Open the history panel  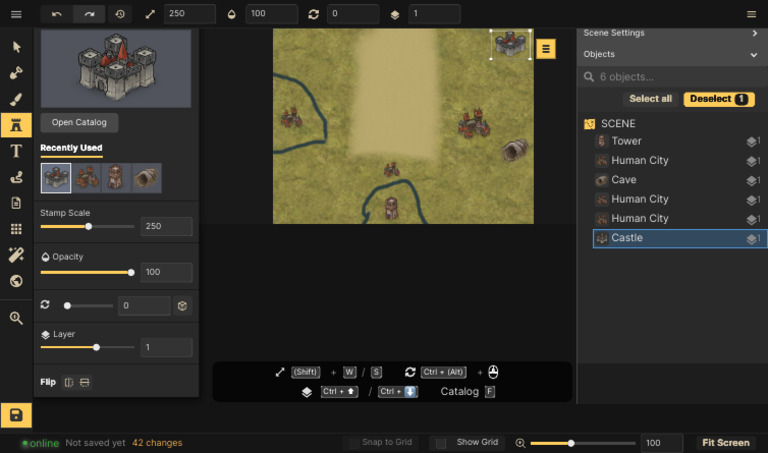pos(120,14)
